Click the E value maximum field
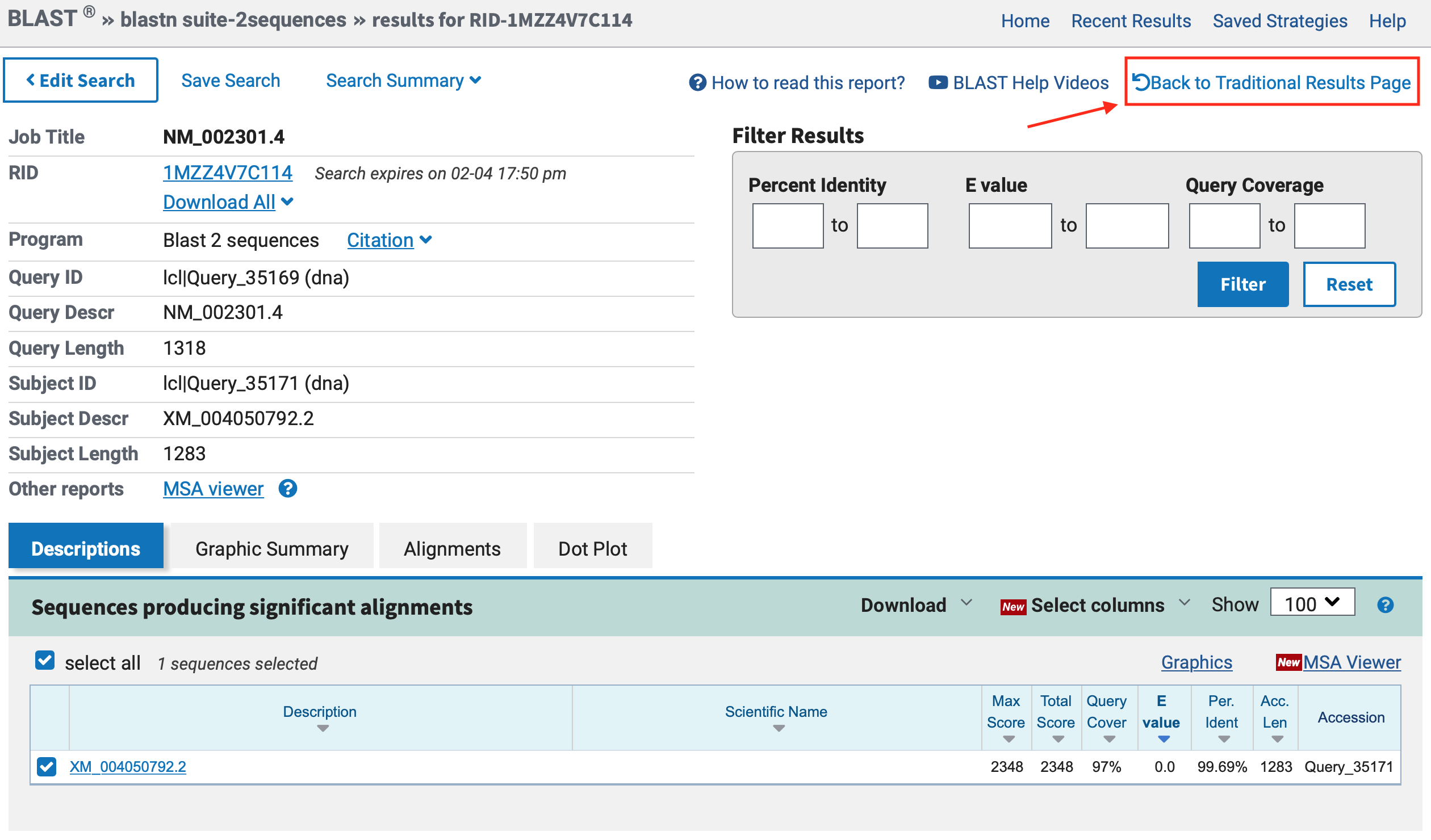The height and width of the screenshot is (840, 1431). [1127, 226]
